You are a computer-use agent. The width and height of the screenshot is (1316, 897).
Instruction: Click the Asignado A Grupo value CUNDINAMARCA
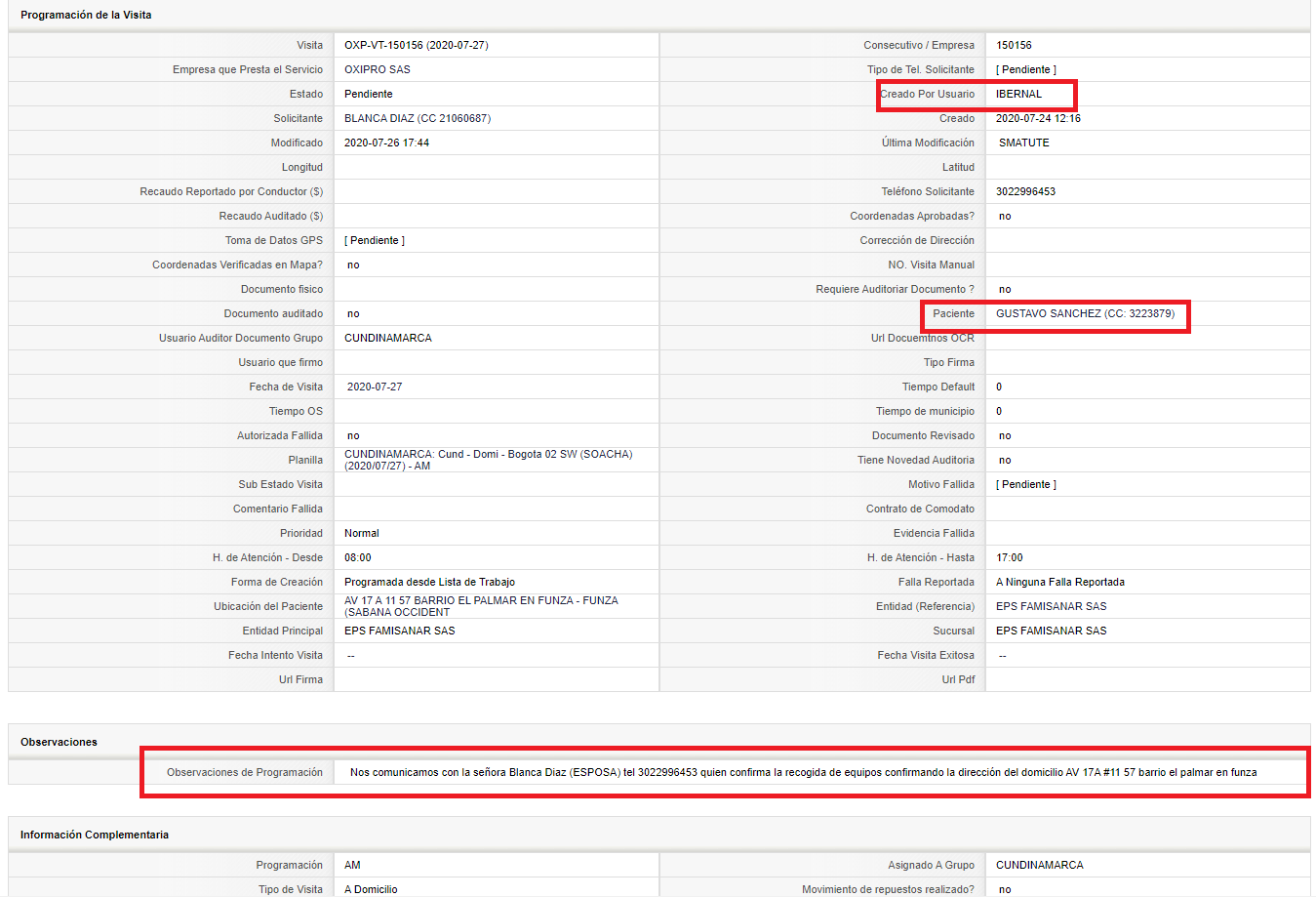point(1040,865)
